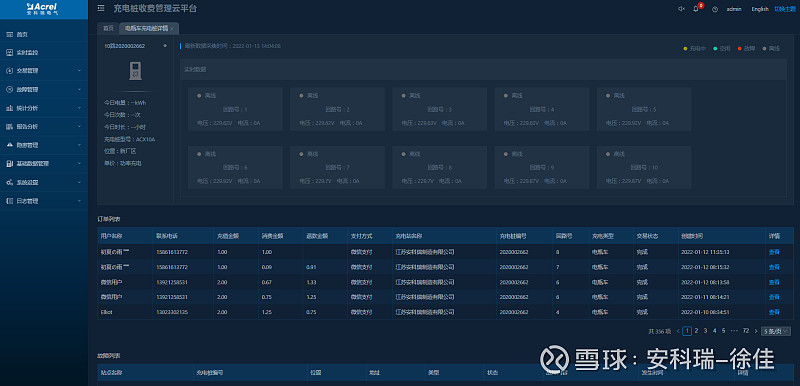Viewport: 800px width, 386px height.
Task: Open the admin user menu
Action: coord(734,9)
